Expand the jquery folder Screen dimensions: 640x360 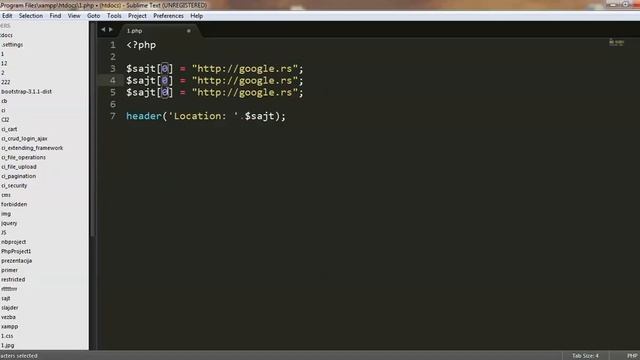tap(9, 223)
